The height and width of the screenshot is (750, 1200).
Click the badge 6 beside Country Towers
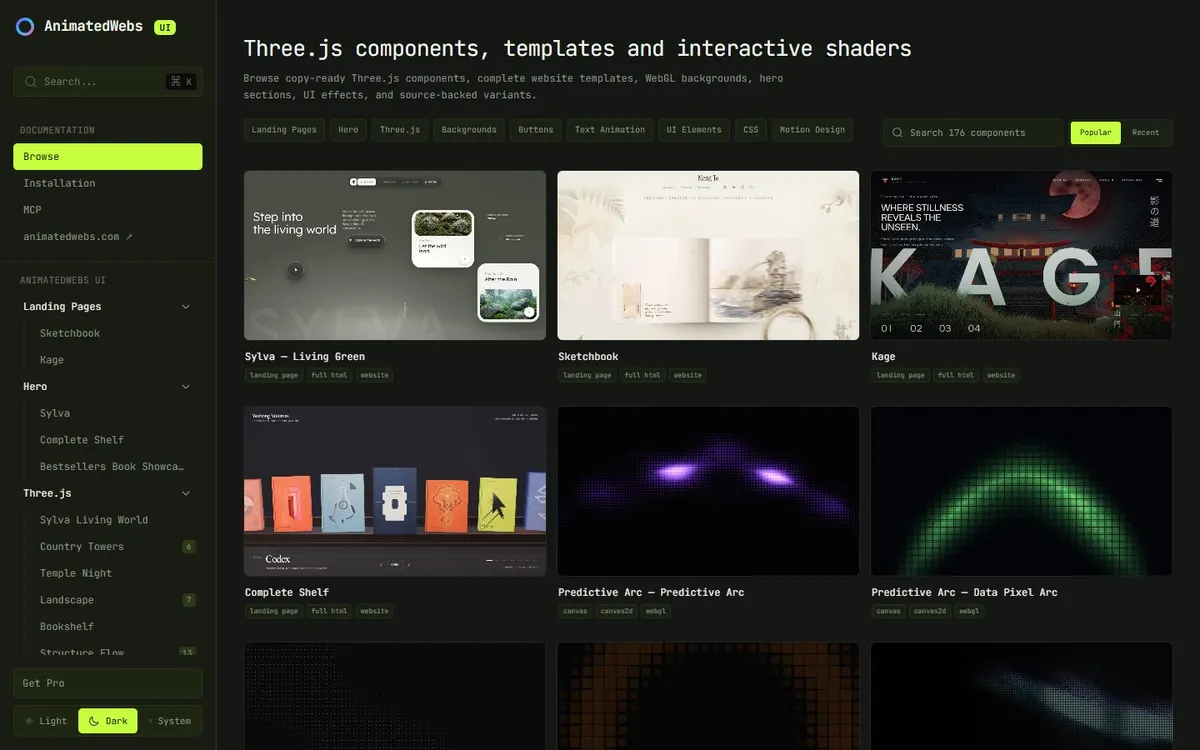coord(189,547)
